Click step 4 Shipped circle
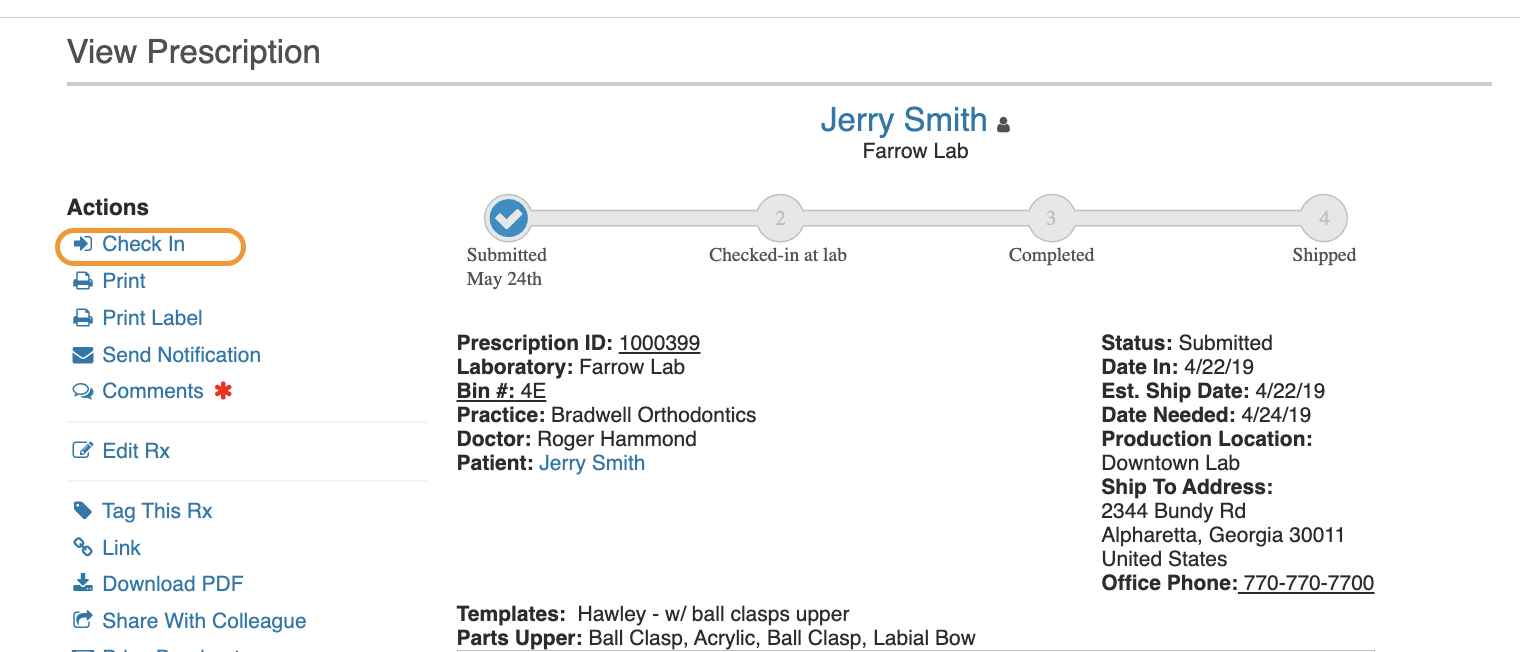The width and height of the screenshot is (1520, 652). click(1324, 217)
